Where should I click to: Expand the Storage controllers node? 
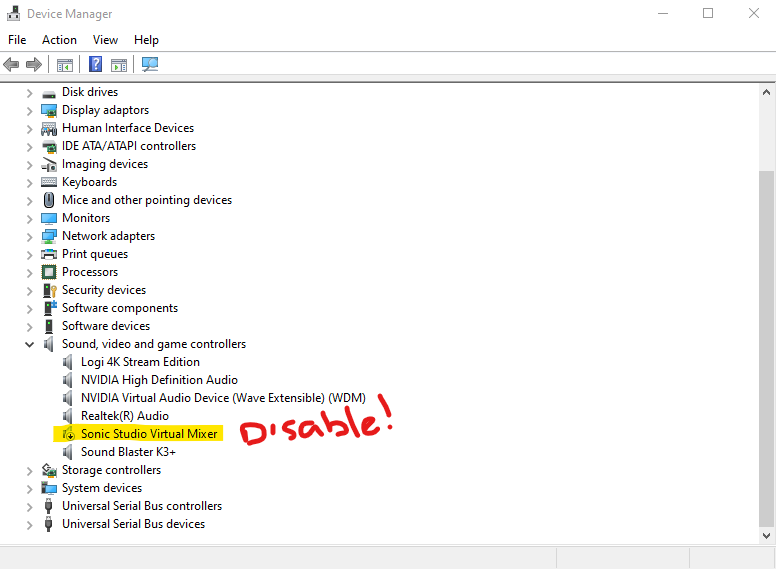[x=30, y=471]
